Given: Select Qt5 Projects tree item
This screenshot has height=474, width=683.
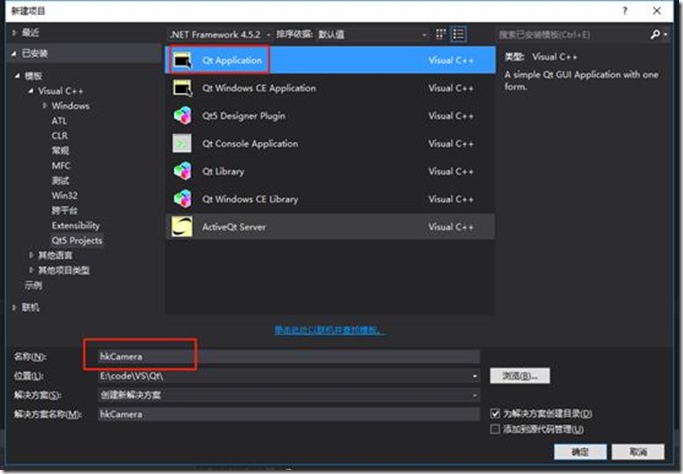Looking at the screenshot, I should [x=77, y=240].
